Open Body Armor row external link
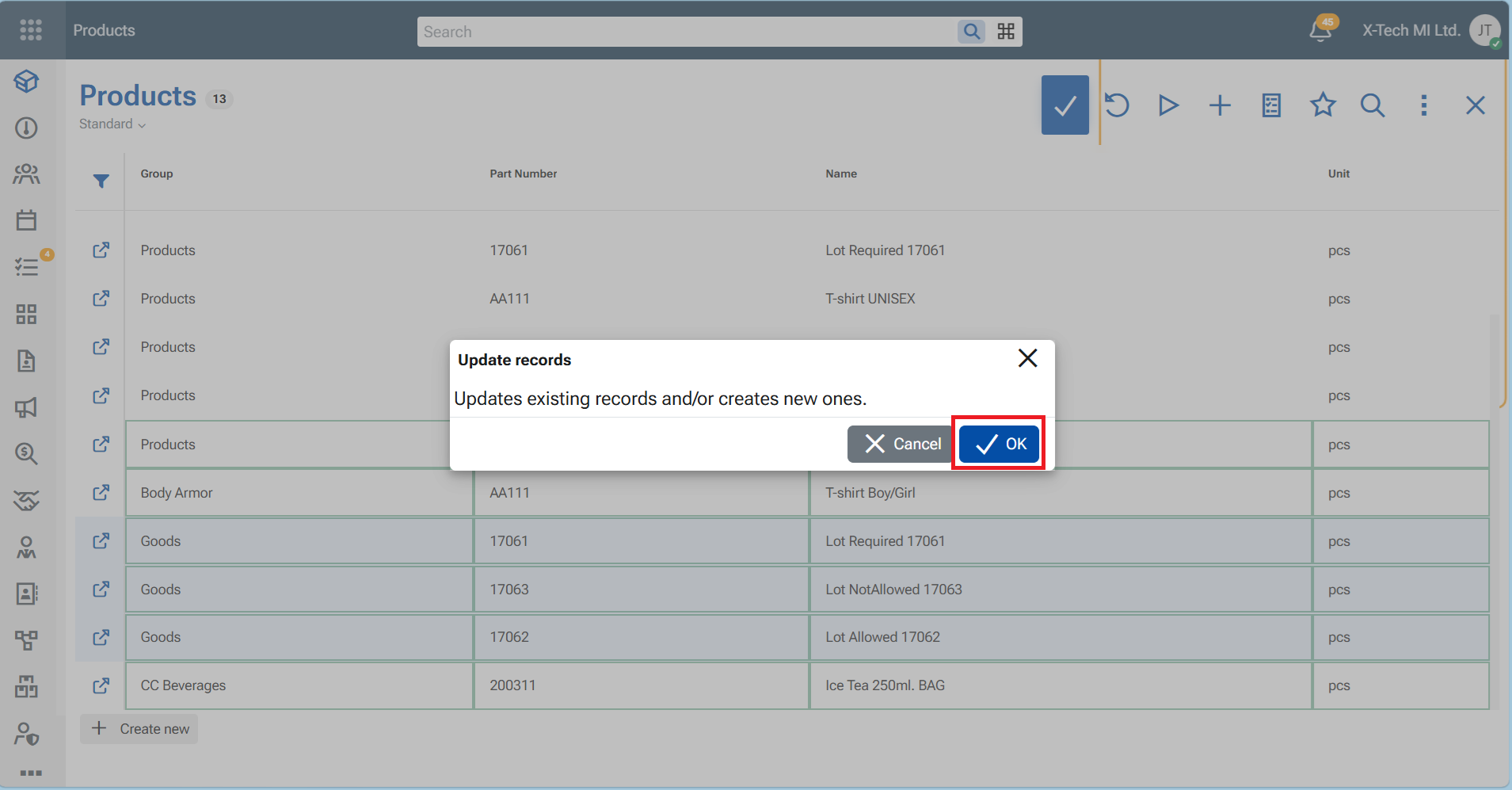The width and height of the screenshot is (1512, 790). pyautogui.click(x=101, y=493)
